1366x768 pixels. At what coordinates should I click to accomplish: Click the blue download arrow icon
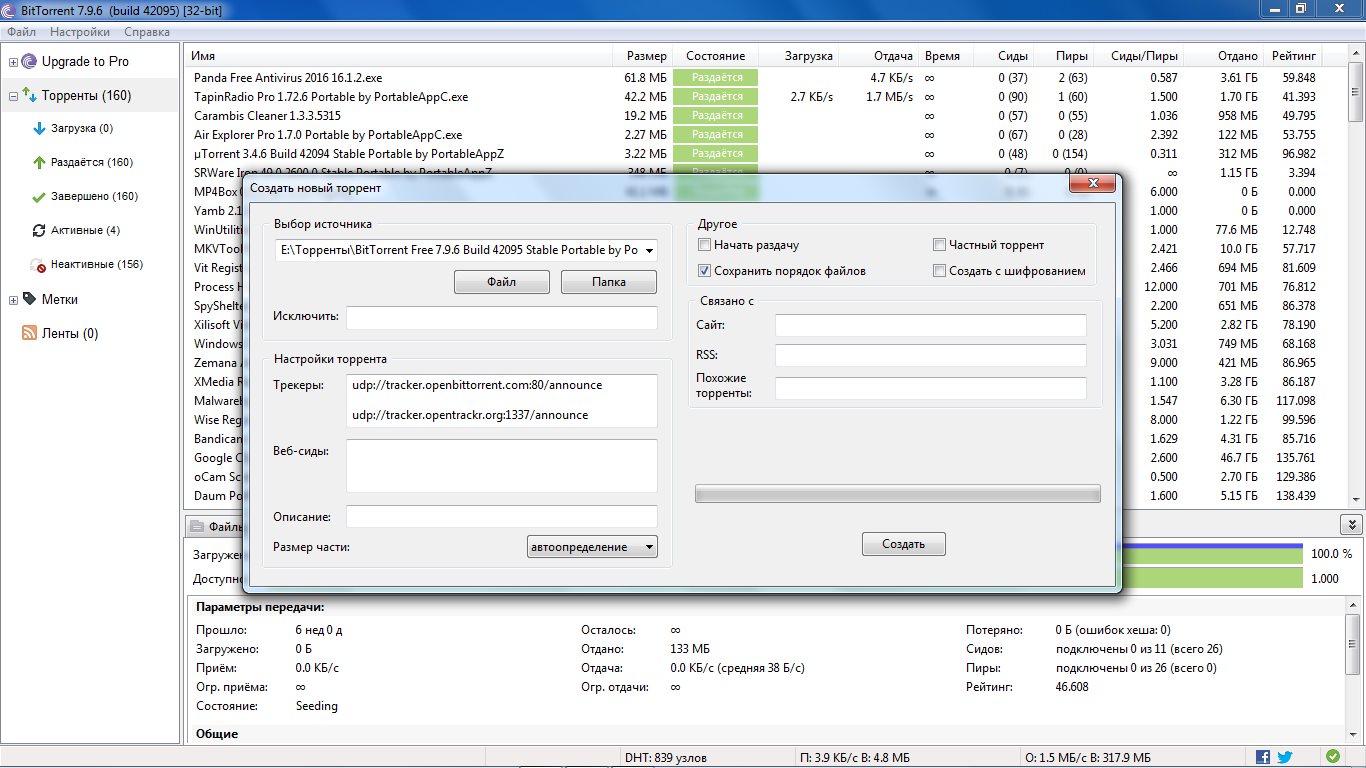pyautogui.click(x=39, y=129)
